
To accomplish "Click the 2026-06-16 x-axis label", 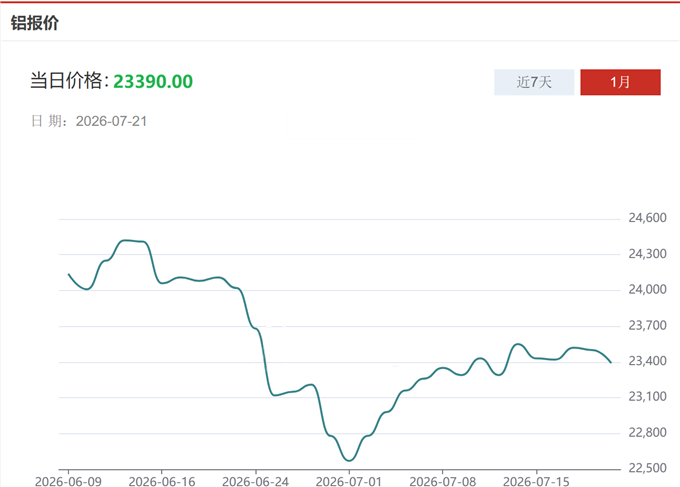I will 162,481.
